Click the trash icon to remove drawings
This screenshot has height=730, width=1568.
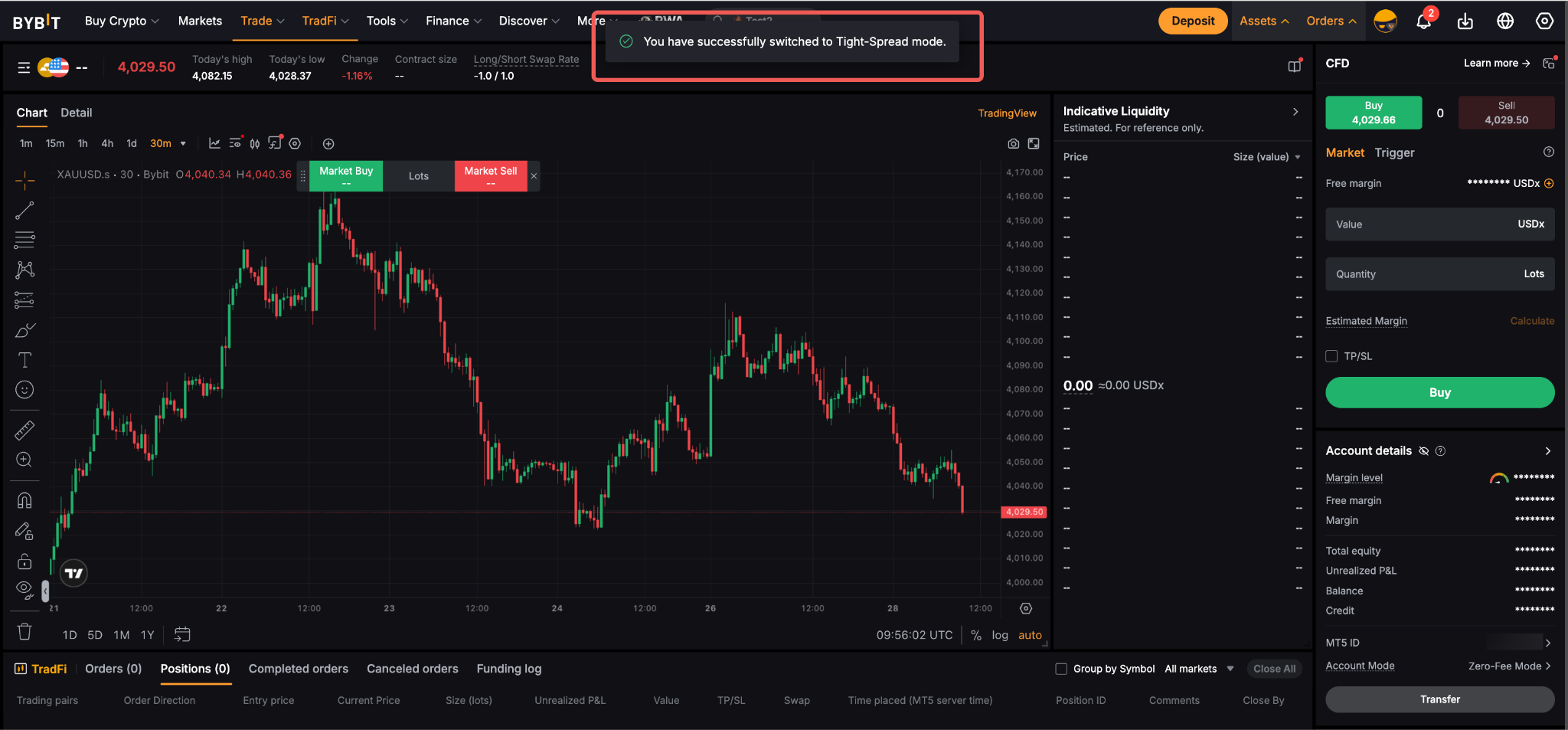(x=24, y=632)
